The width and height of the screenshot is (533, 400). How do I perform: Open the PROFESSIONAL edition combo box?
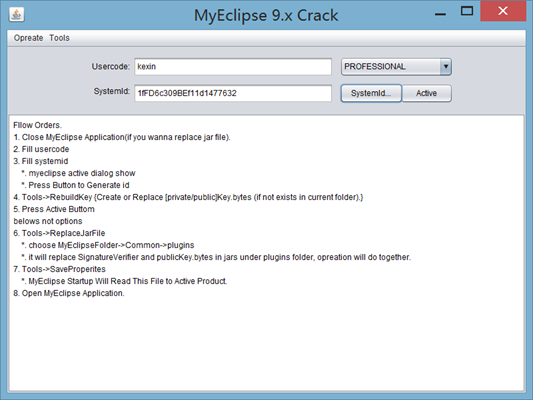click(396, 67)
